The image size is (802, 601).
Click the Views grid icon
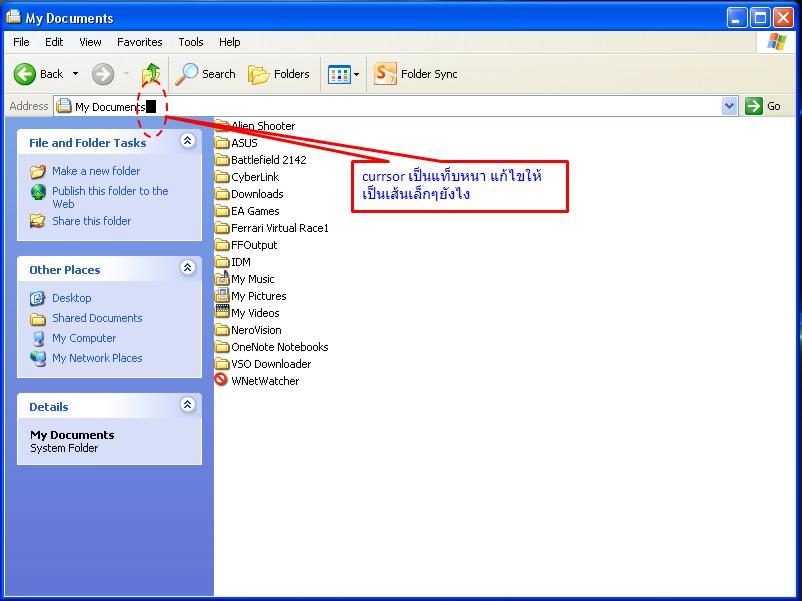(339, 75)
